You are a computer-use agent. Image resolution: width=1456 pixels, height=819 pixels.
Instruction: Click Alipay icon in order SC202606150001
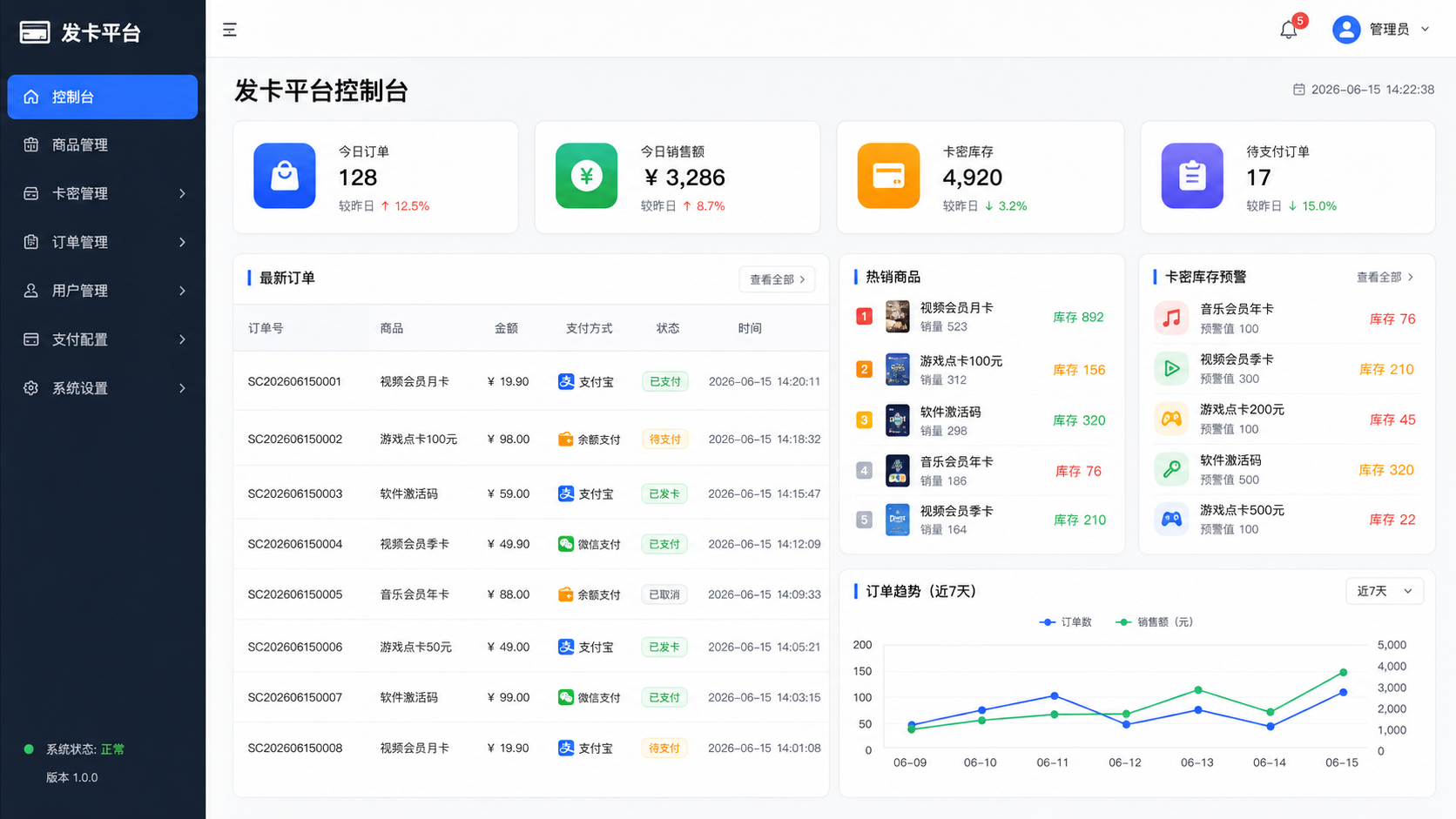566,381
